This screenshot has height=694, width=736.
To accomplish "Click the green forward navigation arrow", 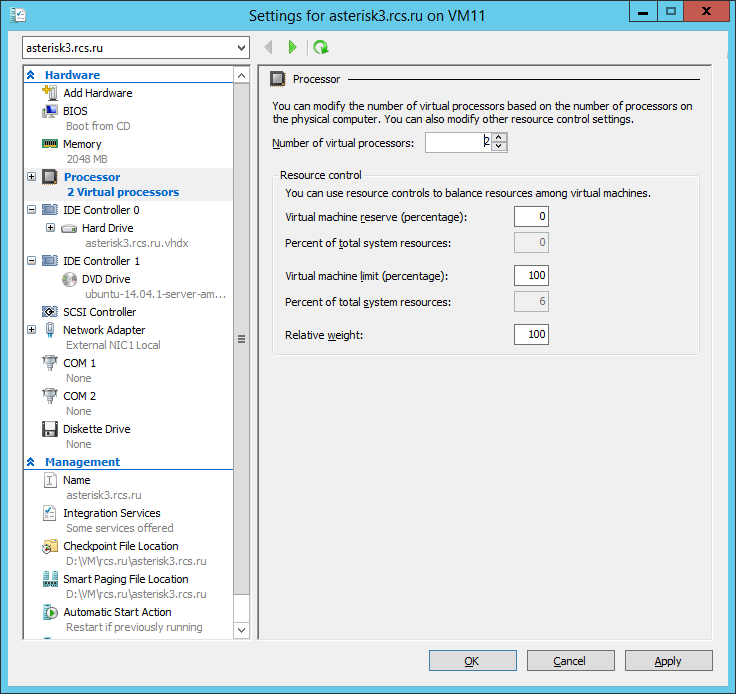I will coord(292,47).
